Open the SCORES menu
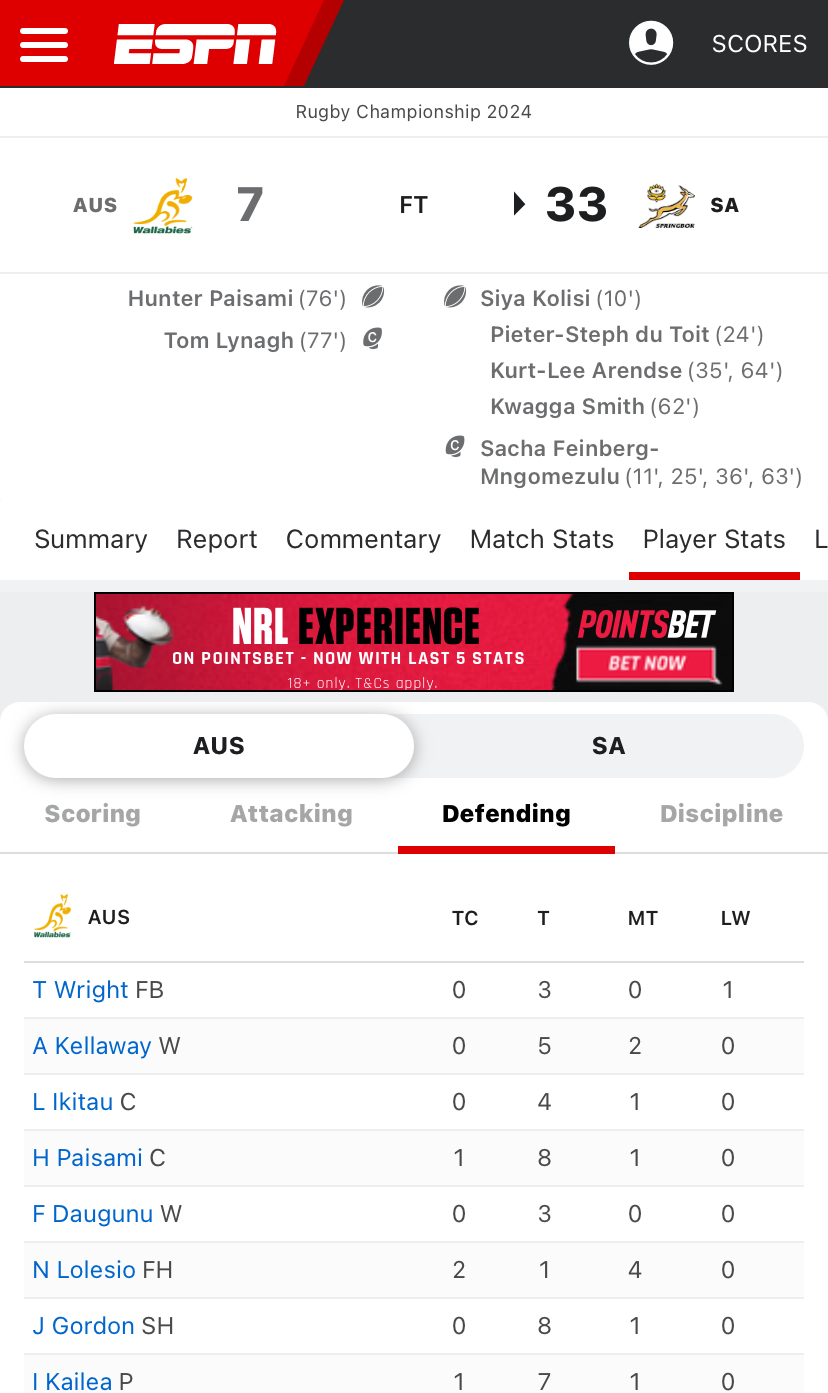Image resolution: width=828 pixels, height=1393 pixels. point(759,44)
